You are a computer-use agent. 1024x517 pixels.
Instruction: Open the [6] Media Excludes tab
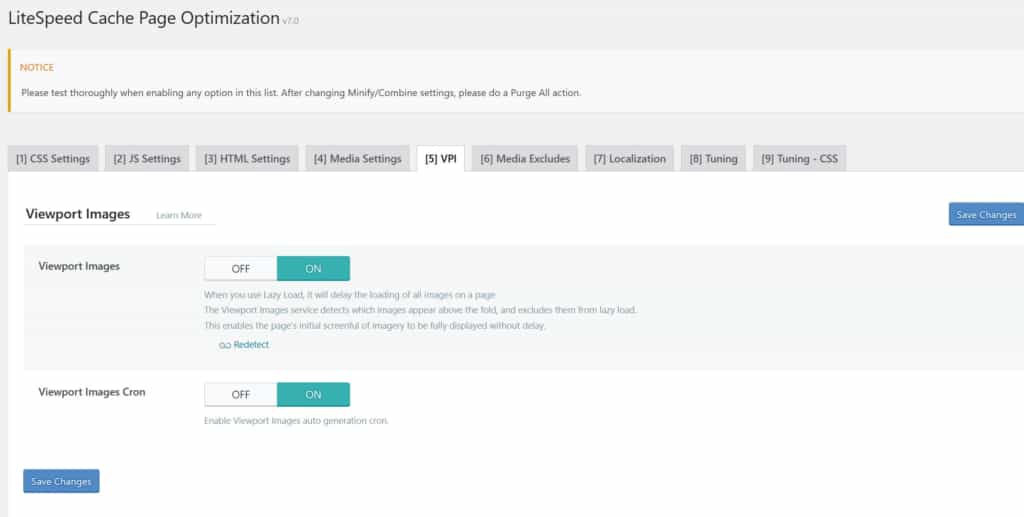click(525, 159)
